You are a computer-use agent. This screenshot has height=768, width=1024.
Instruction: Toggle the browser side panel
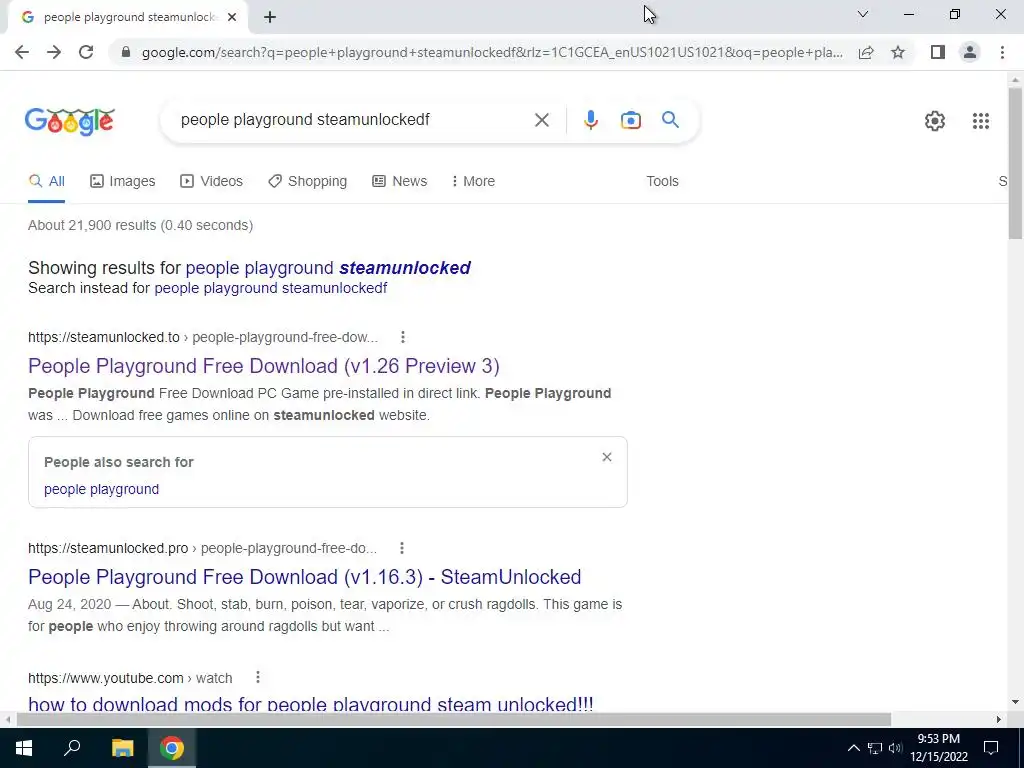click(x=938, y=52)
